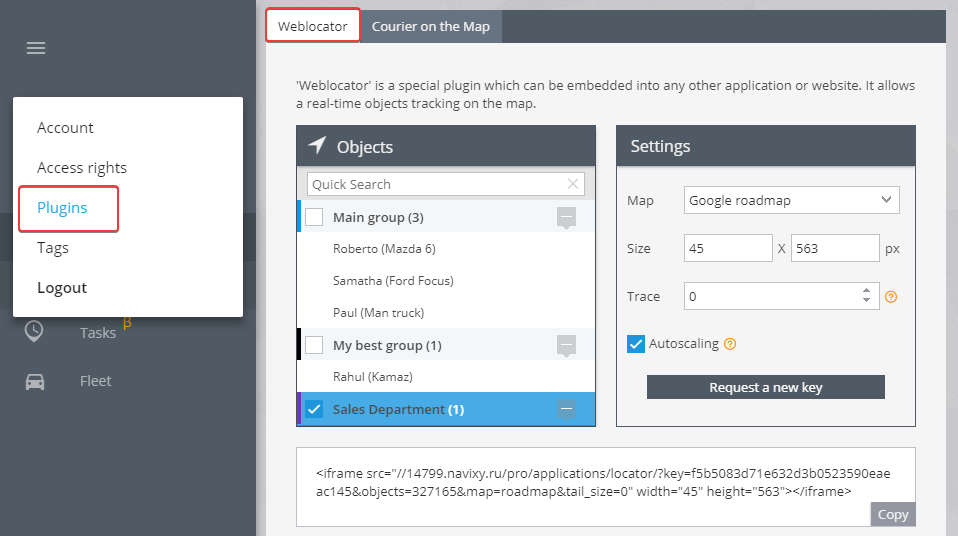Select Access rights from the menu
The height and width of the screenshot is (536, 958).
(x=82, y=167)
